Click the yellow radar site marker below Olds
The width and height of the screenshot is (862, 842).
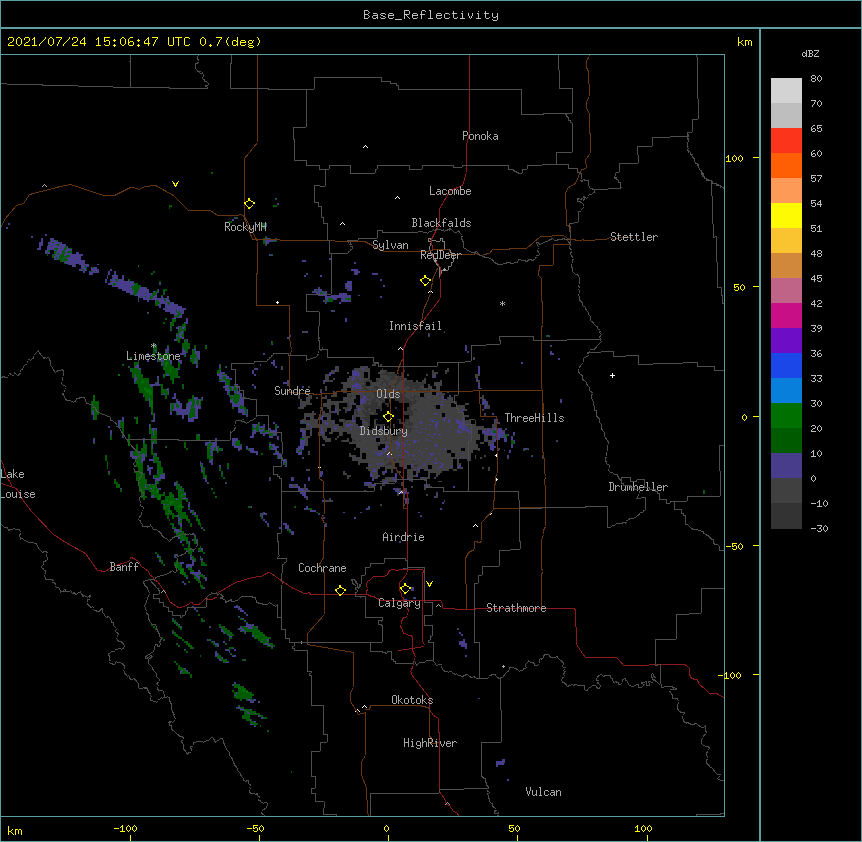tap(388, 416)
